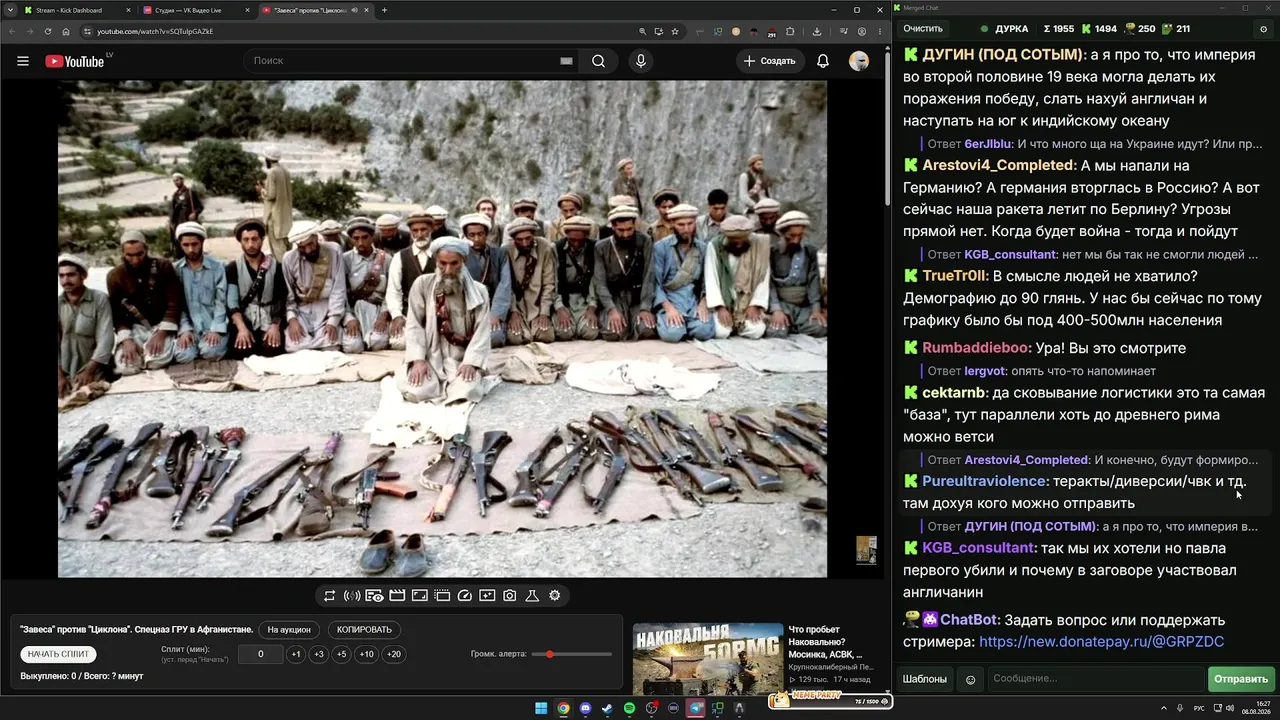Click the На аукцион button
This screenshot has height=720, width=1280.
[289, 630]
